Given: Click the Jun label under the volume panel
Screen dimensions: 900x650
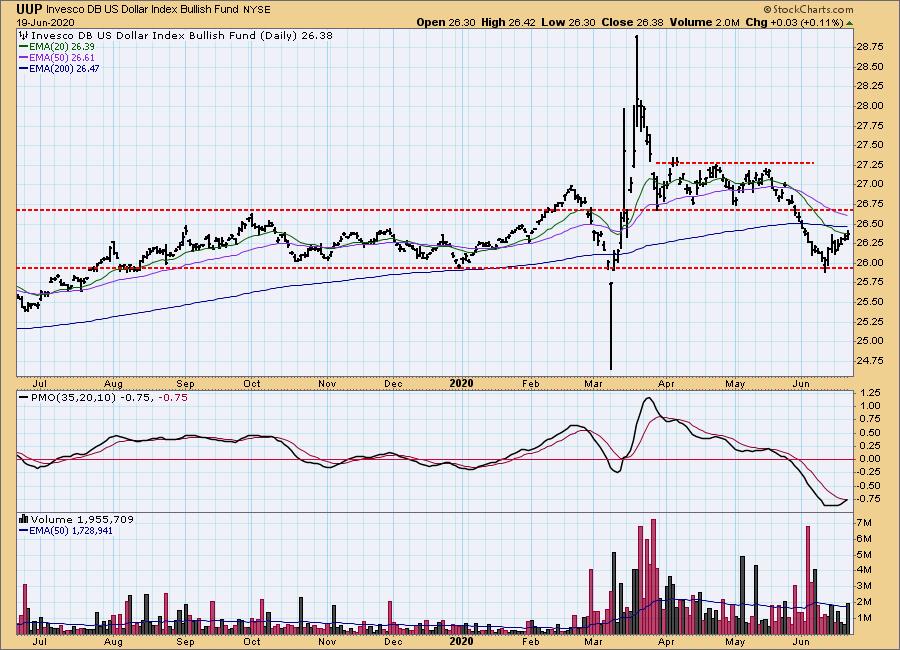Looking at the screenshot, I should (x=801, y=641).
